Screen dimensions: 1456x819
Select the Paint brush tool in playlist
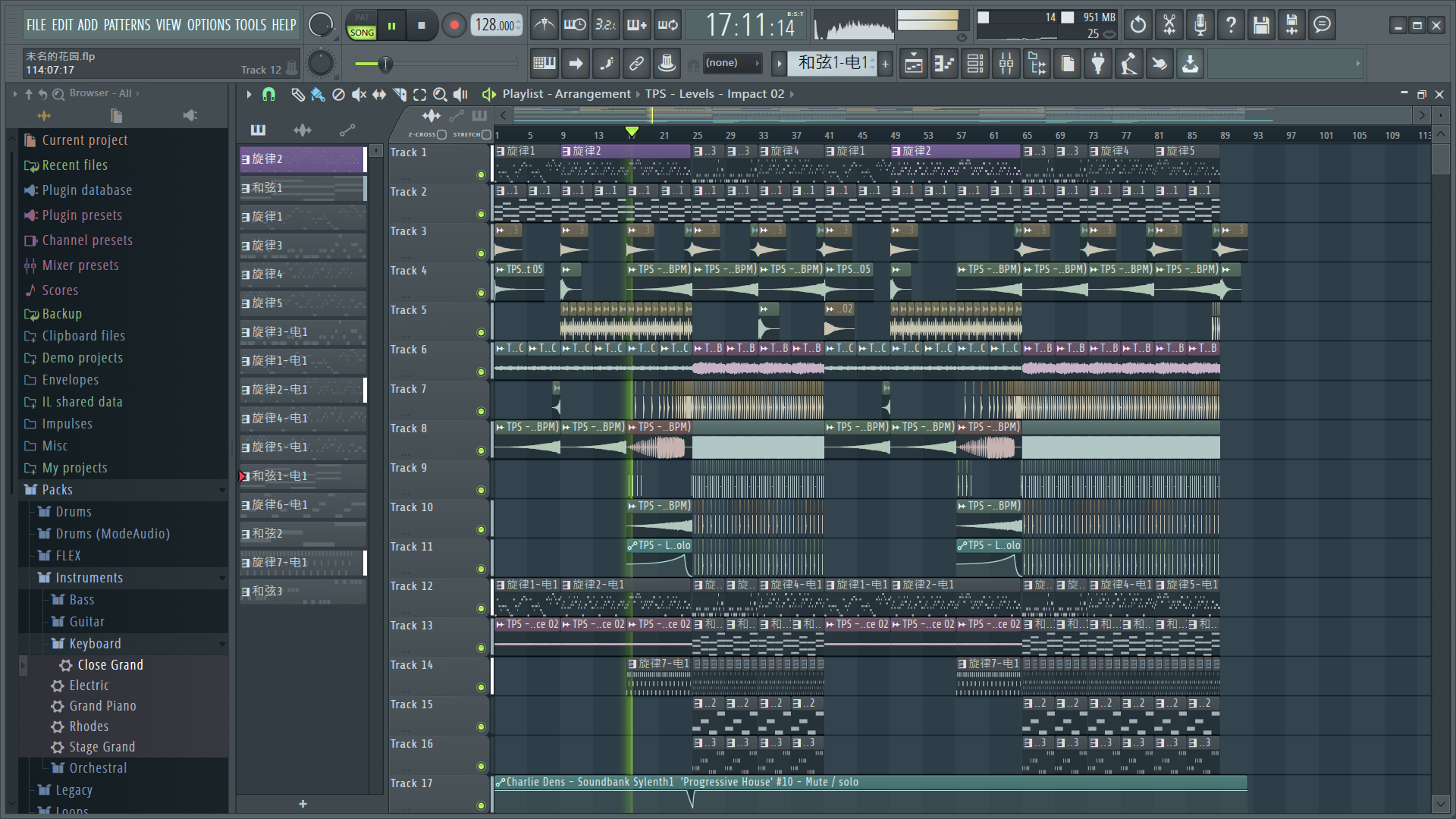[318, 94]
